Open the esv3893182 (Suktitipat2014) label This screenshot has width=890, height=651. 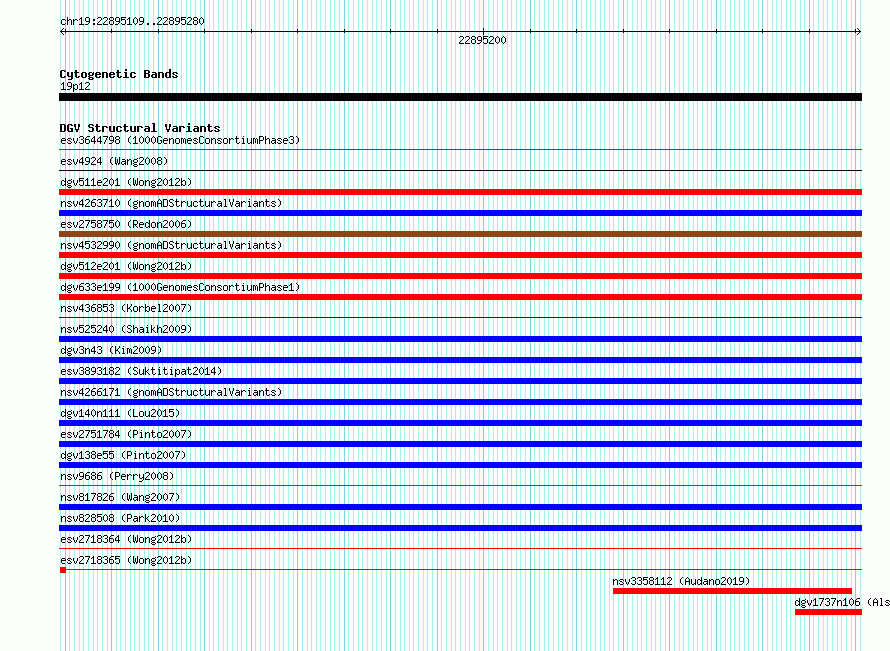point(141,371)
